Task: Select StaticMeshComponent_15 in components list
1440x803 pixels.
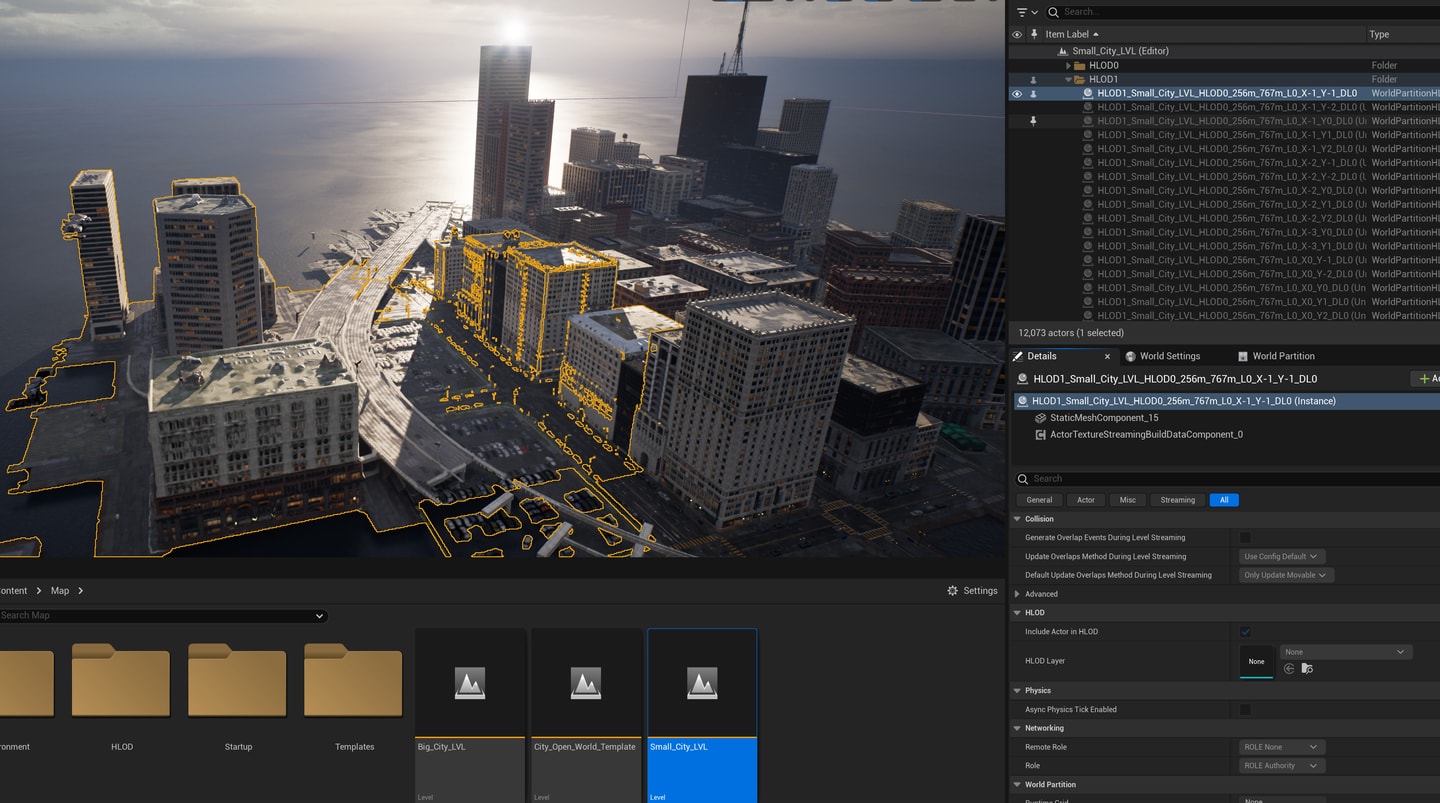Action: point(1104,418)
